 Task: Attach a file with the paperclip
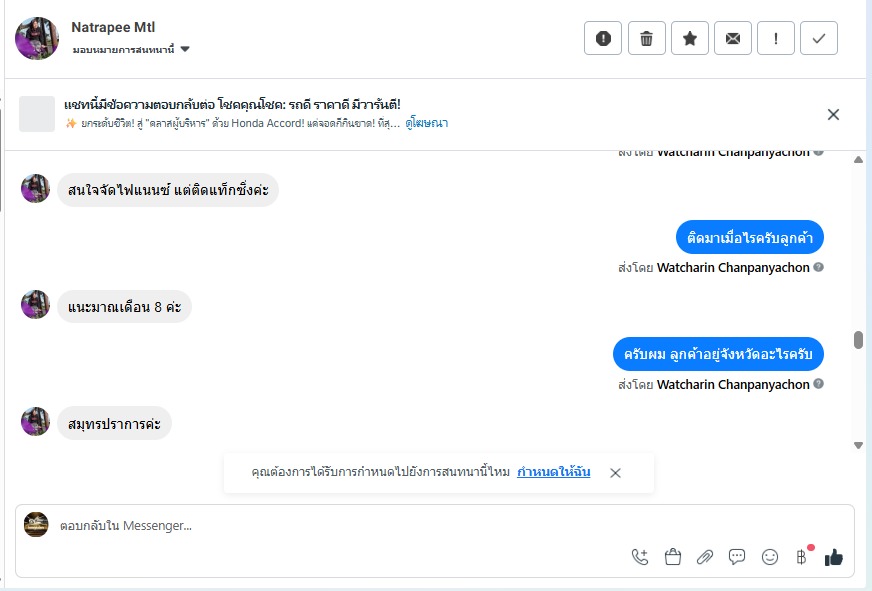coord(705,557)
